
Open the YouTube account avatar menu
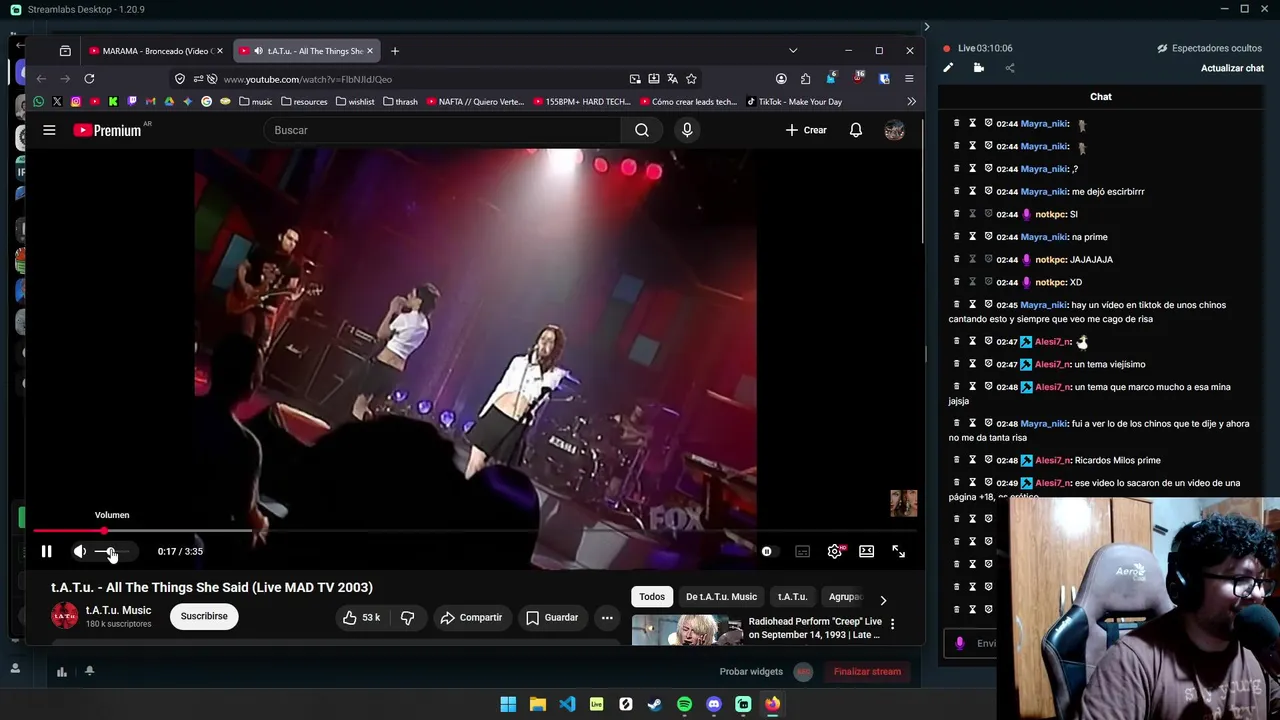click(x=895, y=130)
